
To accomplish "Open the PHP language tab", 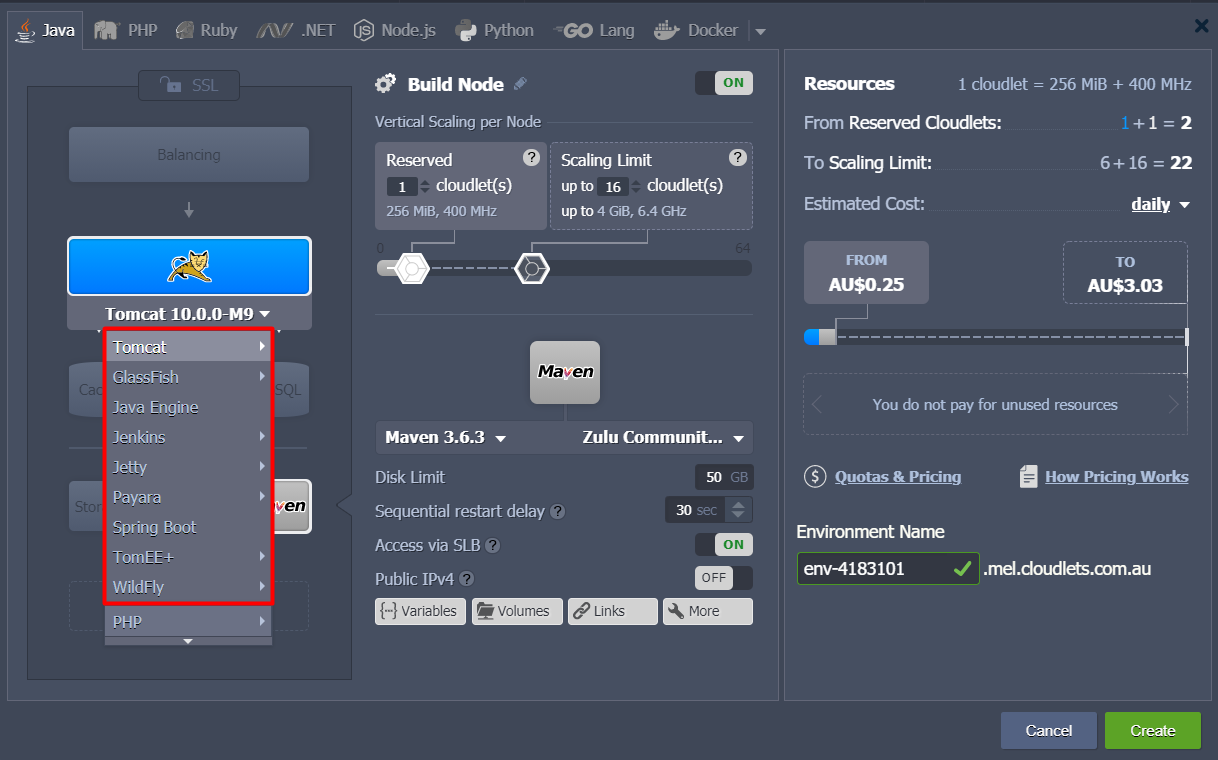I will click(x=126, y=30).
